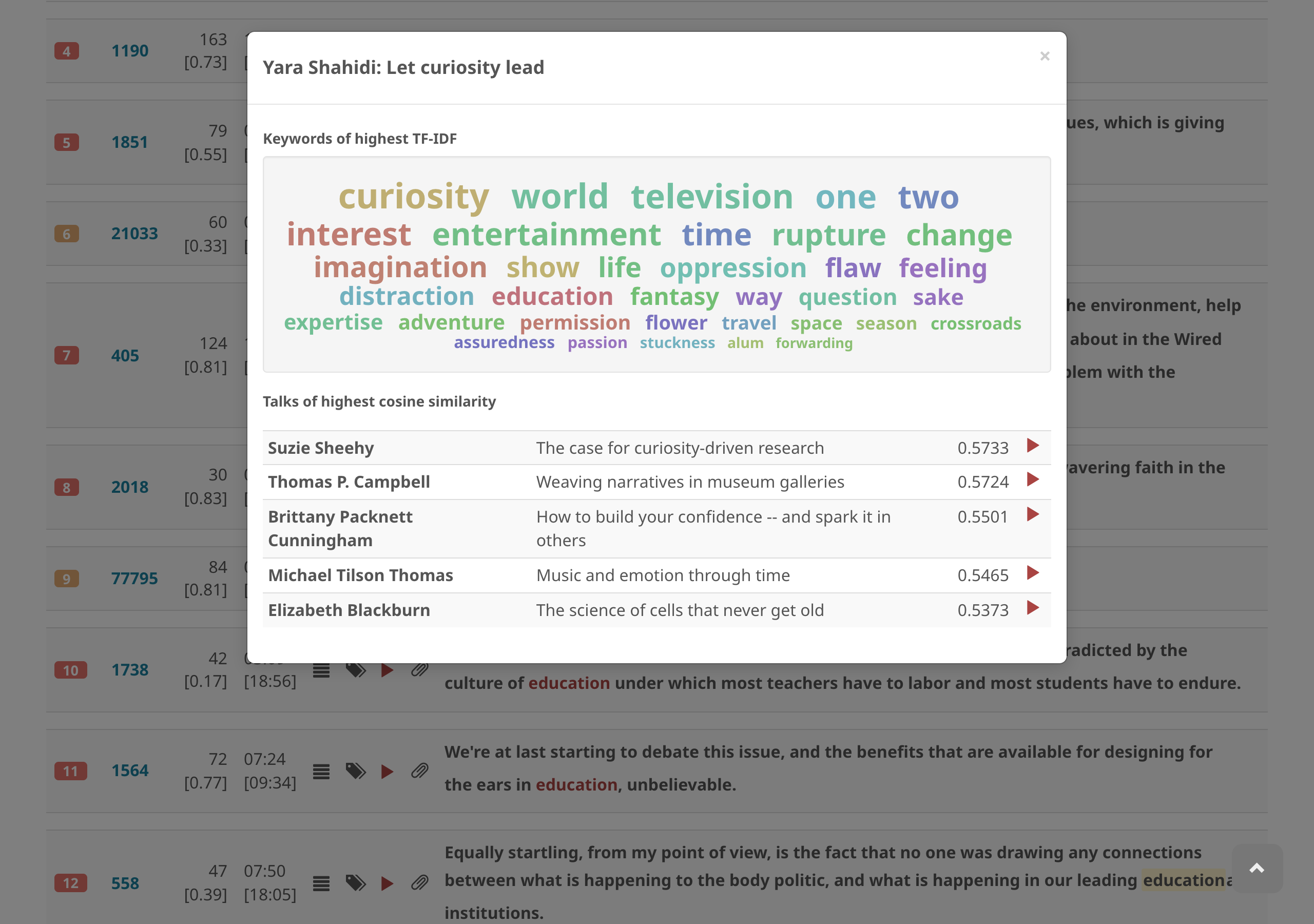Open talk 1190 via its link

(x=130, y=50)
